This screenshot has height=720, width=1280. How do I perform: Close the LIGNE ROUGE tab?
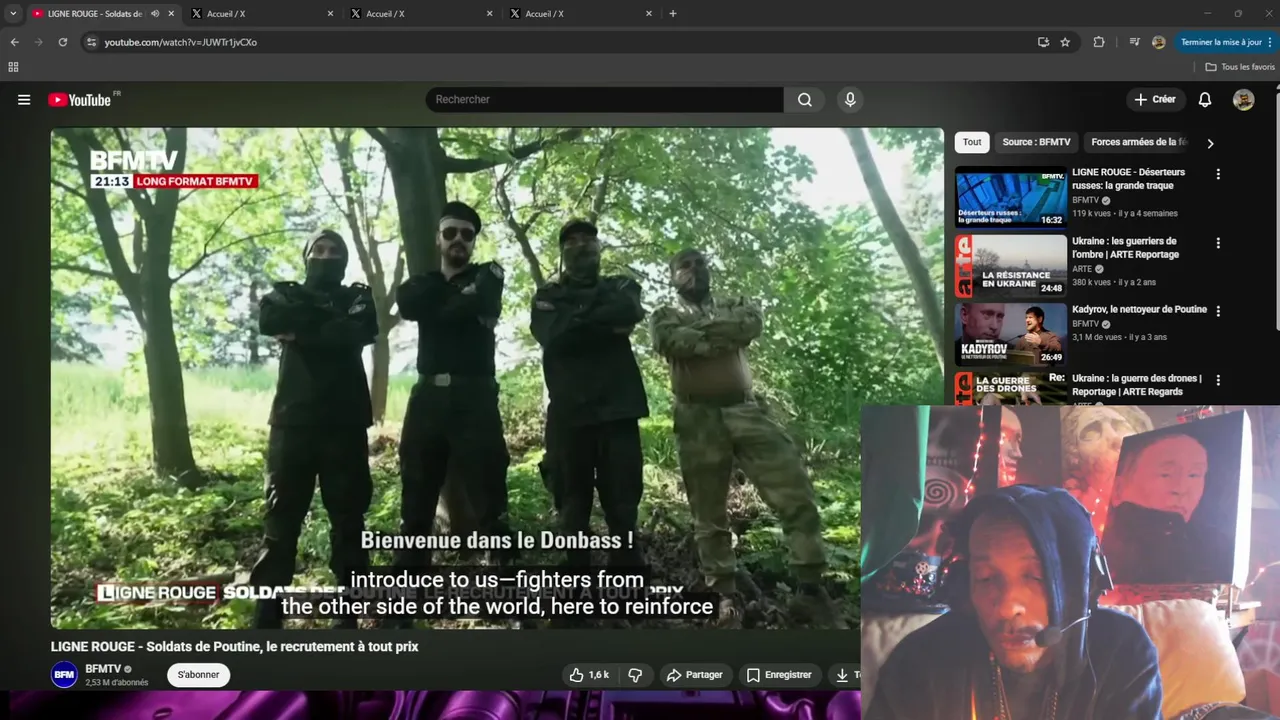pos(171,14)
